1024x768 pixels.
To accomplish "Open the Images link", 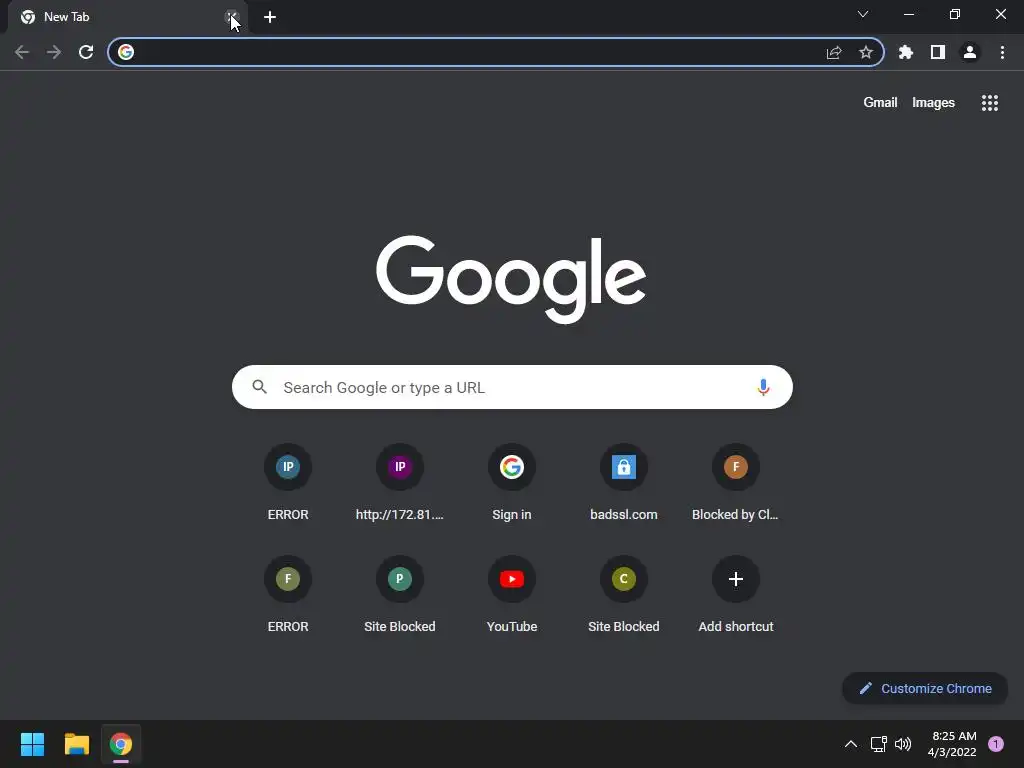I will (933, 103).
